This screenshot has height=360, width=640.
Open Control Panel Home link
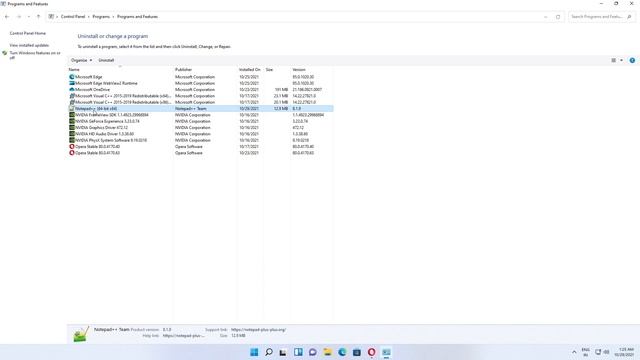pyautogui.click(x=28, y=33)
